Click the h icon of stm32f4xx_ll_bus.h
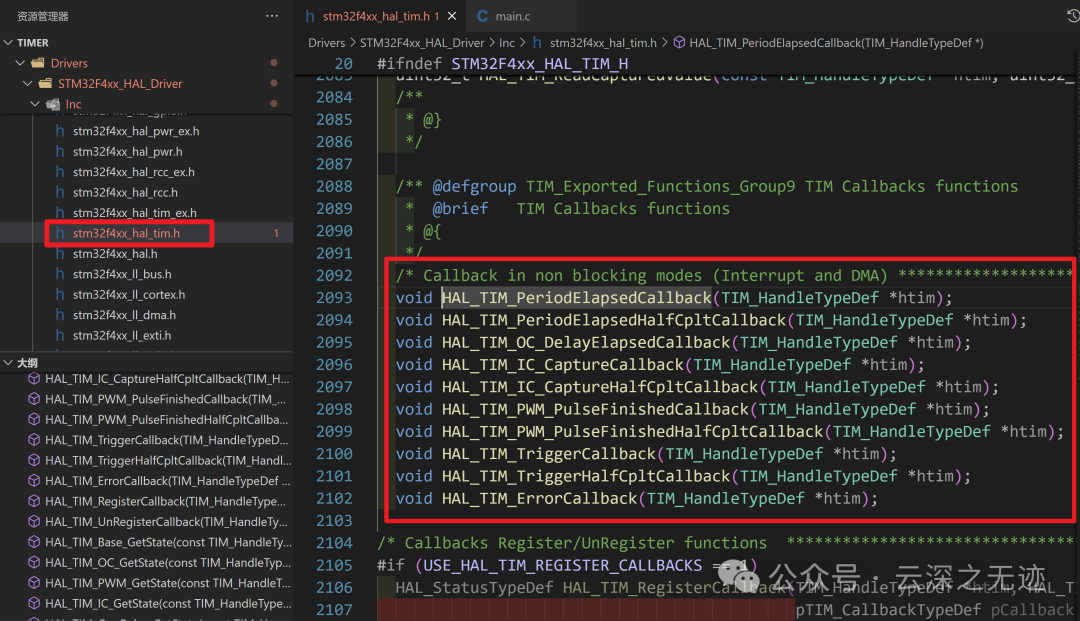This screenshot has width=1080, height=621. coord(60,274)
